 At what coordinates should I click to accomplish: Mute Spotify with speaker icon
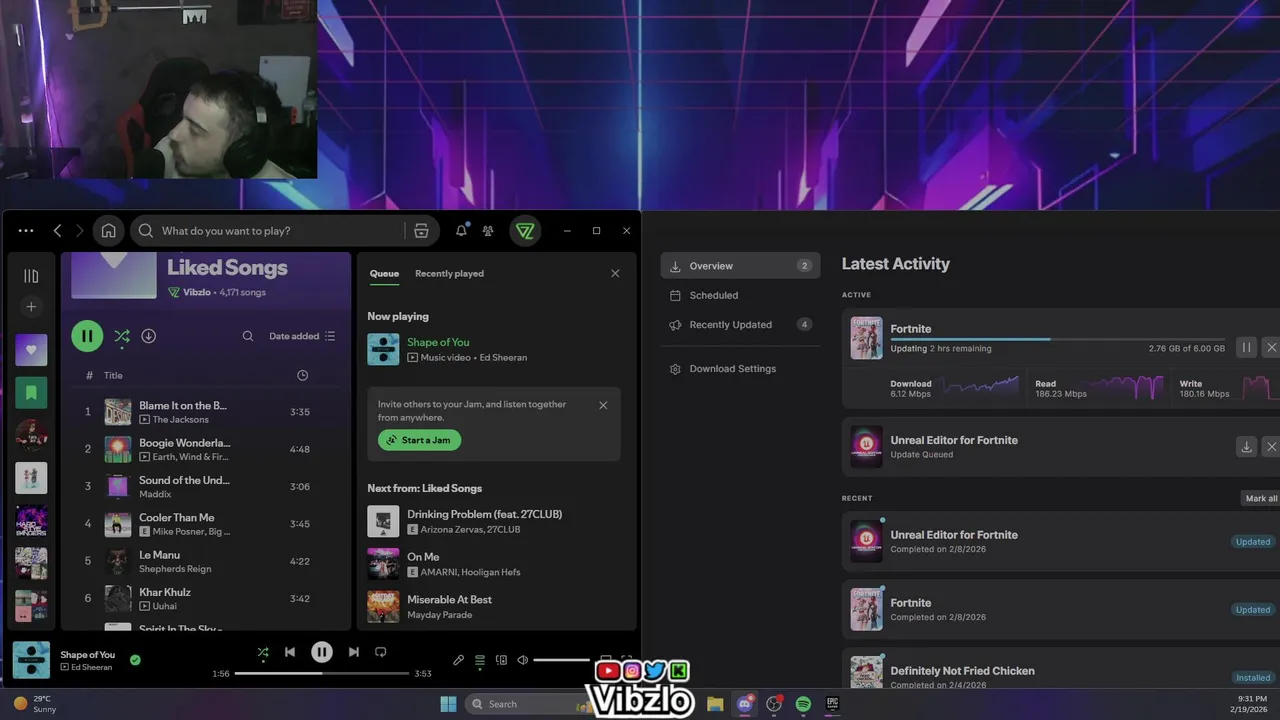(522, 660)
